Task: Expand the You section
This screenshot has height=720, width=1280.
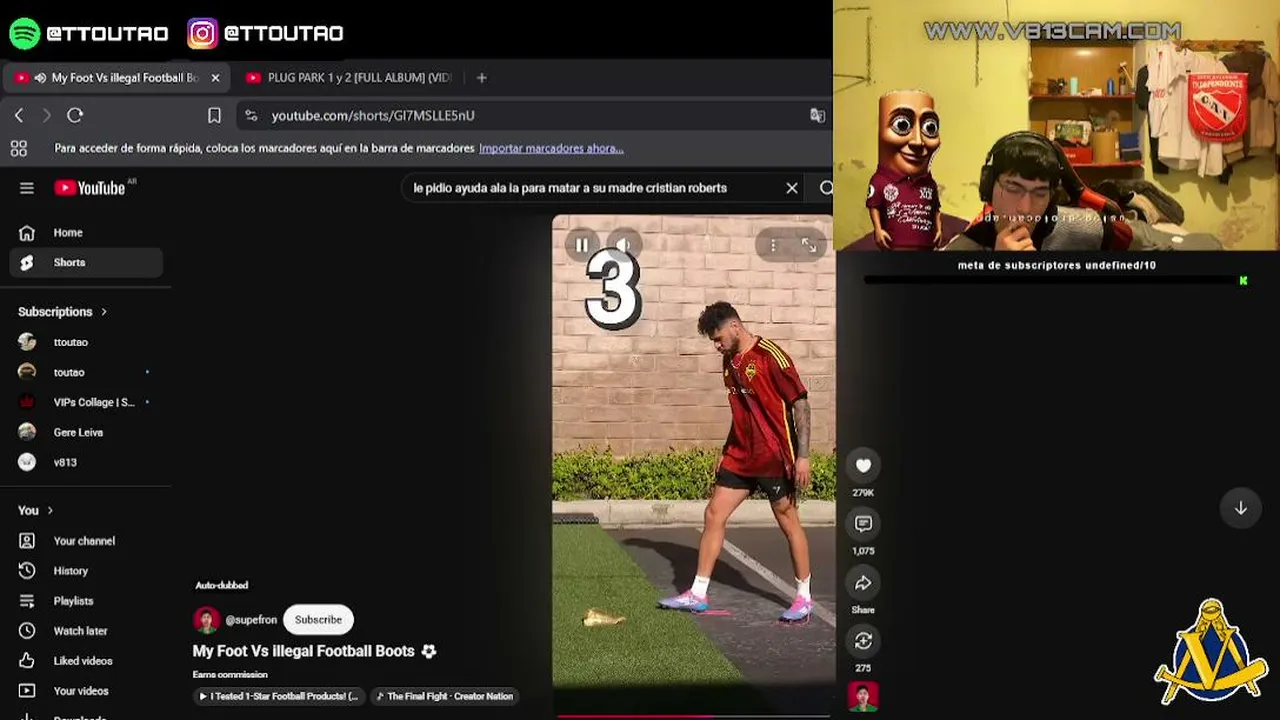Action: 35,511
